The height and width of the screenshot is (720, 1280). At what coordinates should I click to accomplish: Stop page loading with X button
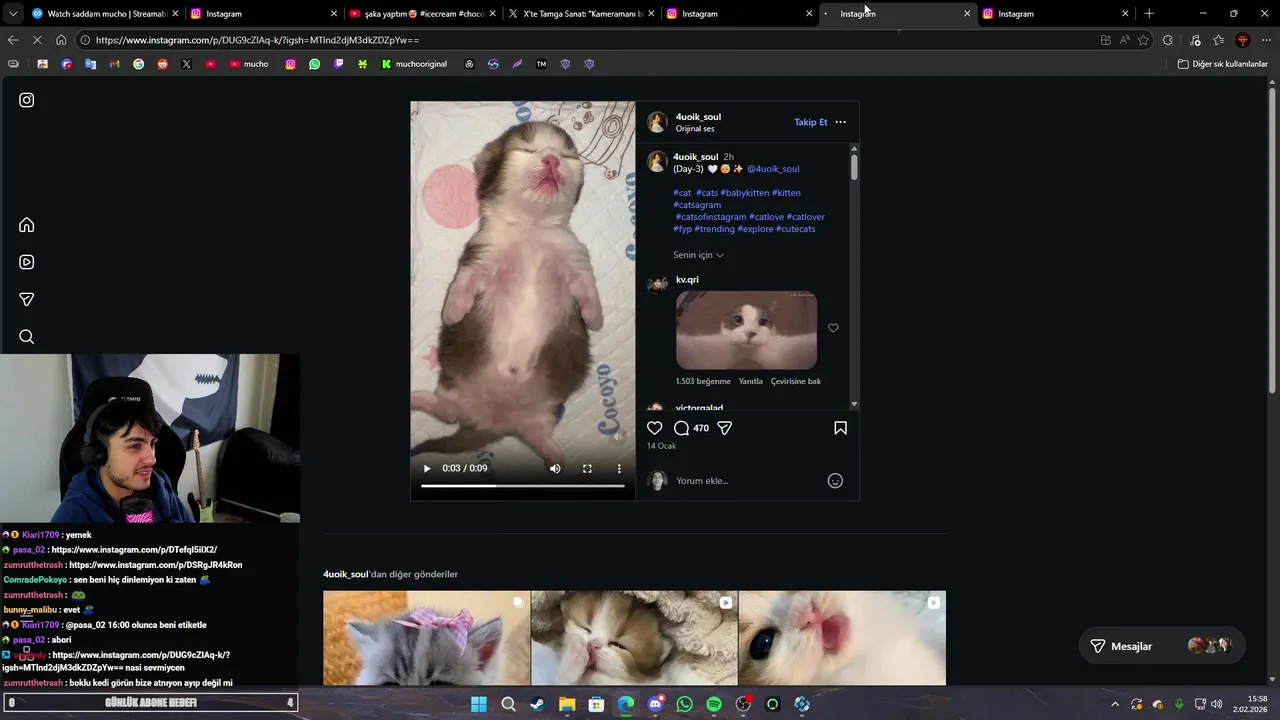[37, 40]
